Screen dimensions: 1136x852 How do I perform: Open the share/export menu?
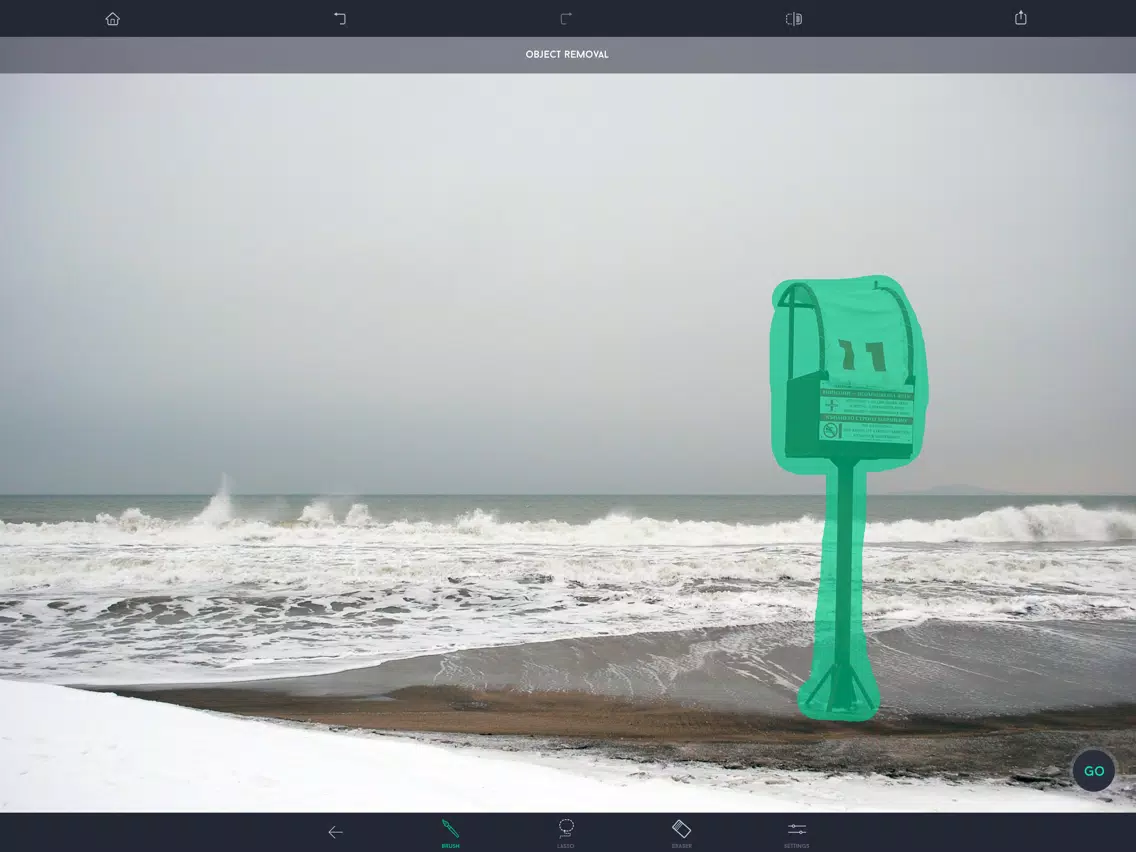click(x=1020, y=17)
